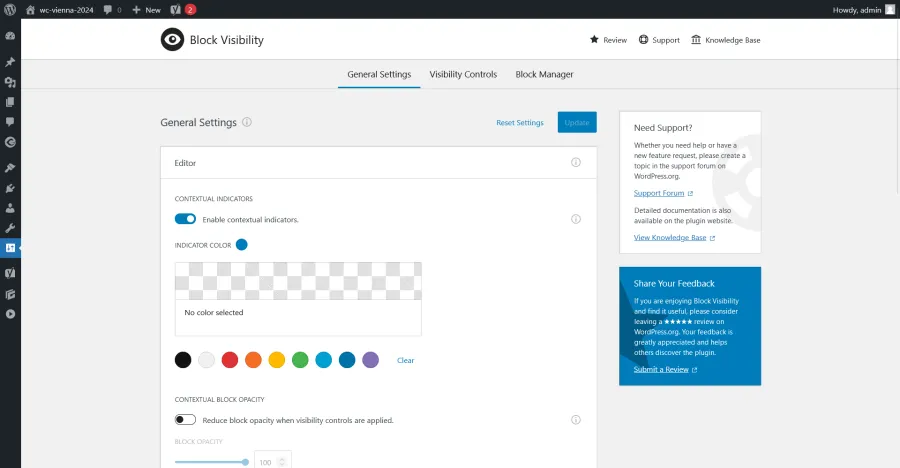Choose the orange color swatch
900x468 pixels.
coord(253,360)
